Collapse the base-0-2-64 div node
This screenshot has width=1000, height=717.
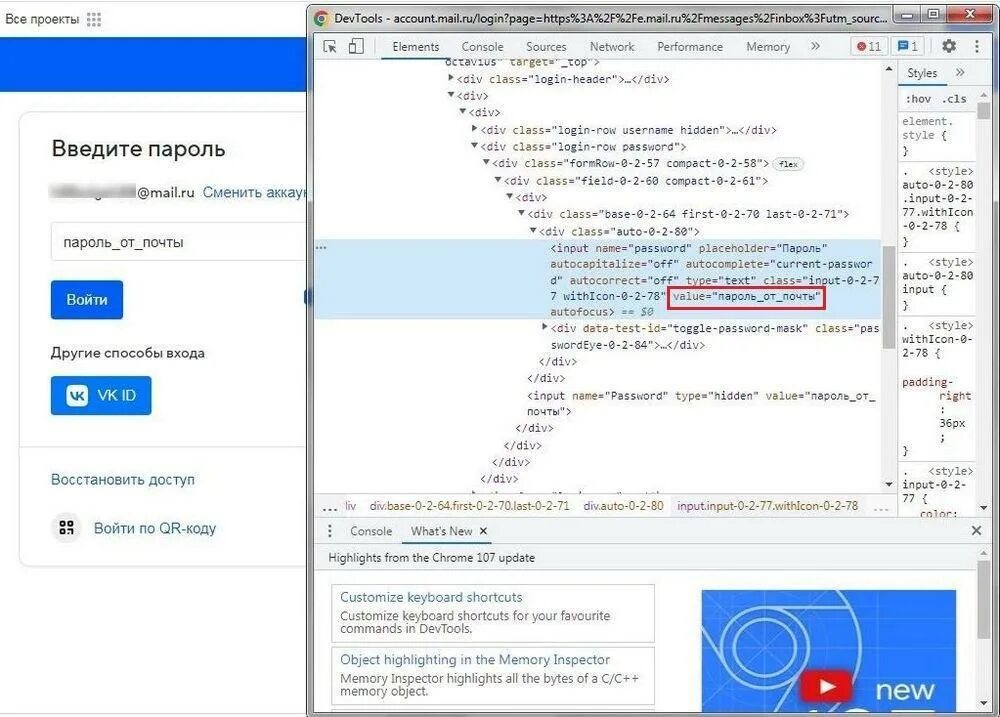(x=521, y=213)
